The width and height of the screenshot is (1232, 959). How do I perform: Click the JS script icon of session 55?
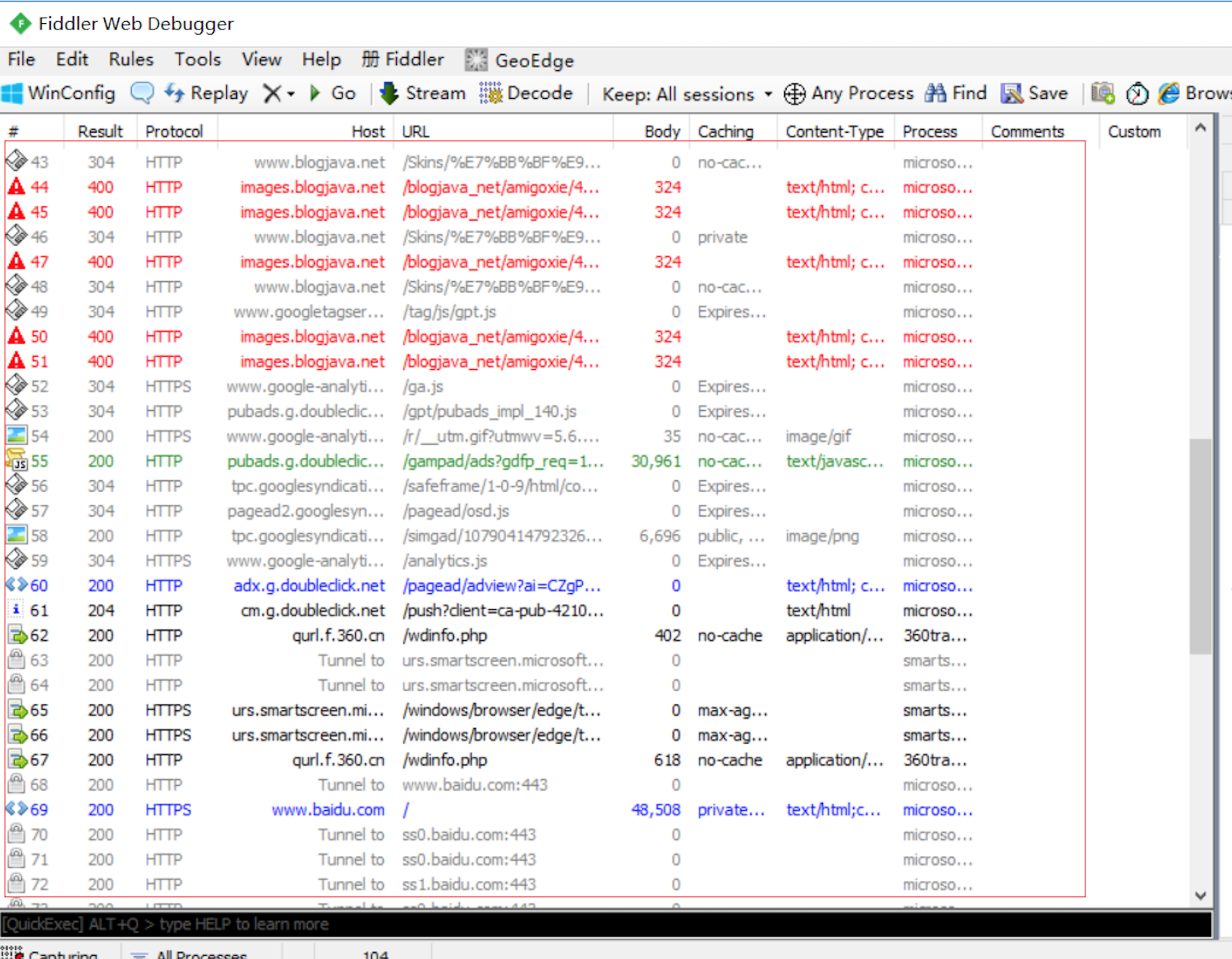pyautogui.click(x=16, y=460)
